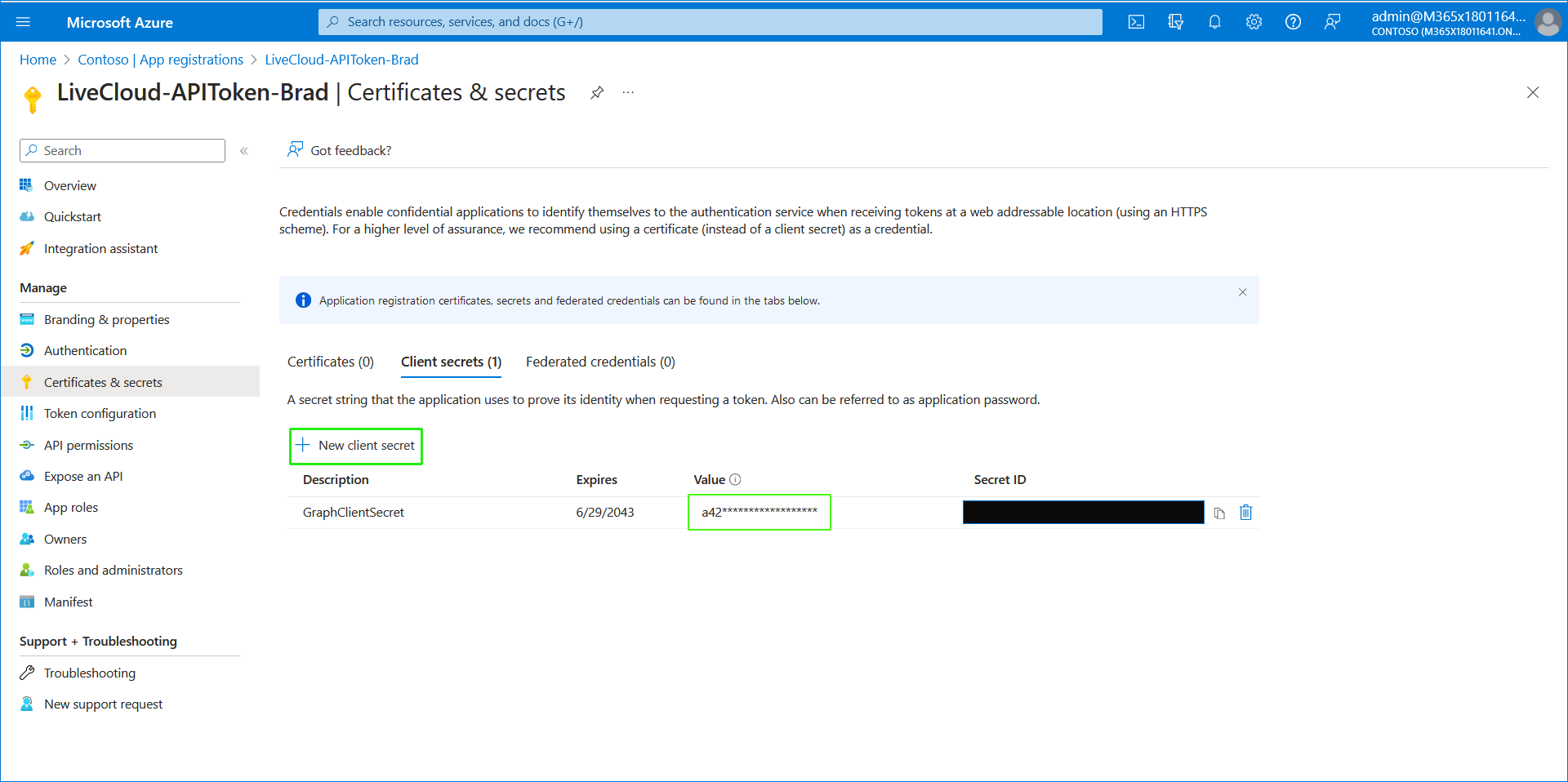The width and height of the screenshot is (1568, 782).
Task: Select the 6/29/2043 expiry date cell
Action: (x=605, y=513)
